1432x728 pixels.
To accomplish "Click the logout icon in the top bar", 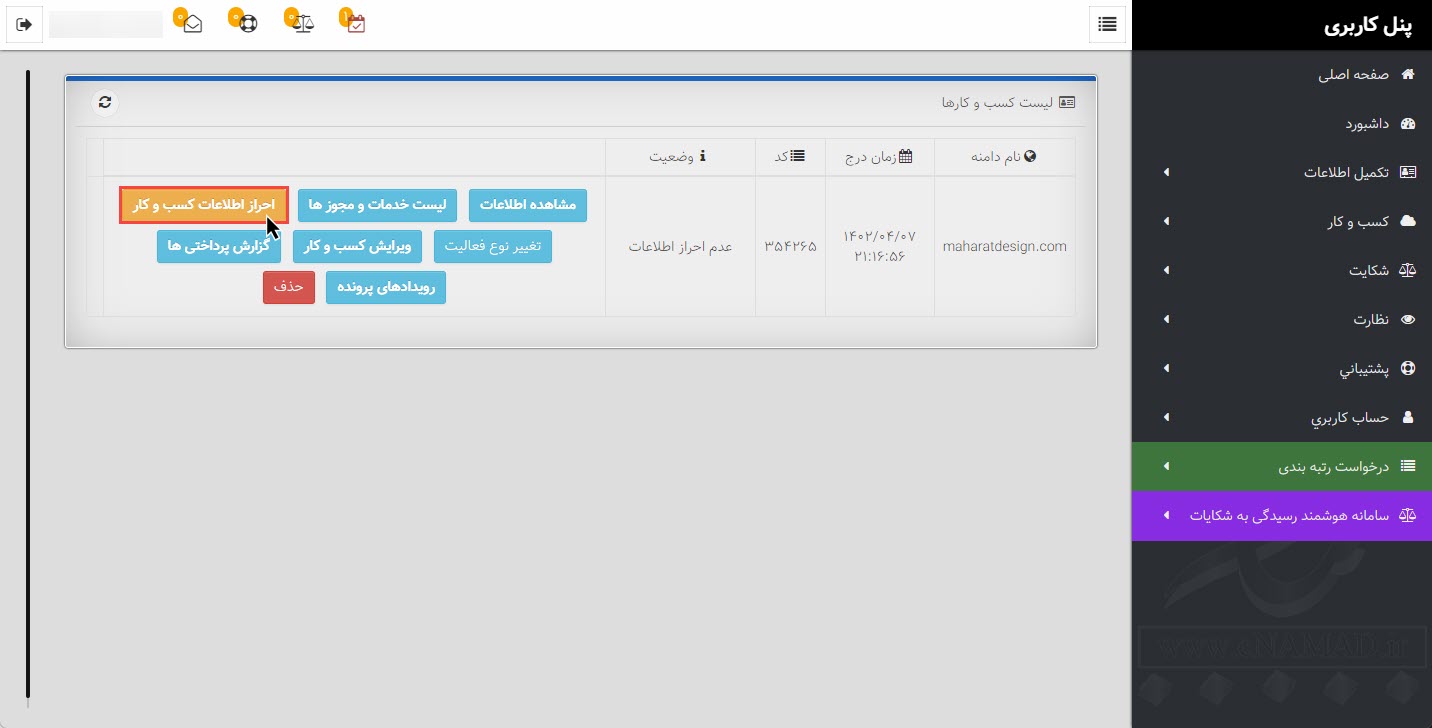I will (25, 24).
